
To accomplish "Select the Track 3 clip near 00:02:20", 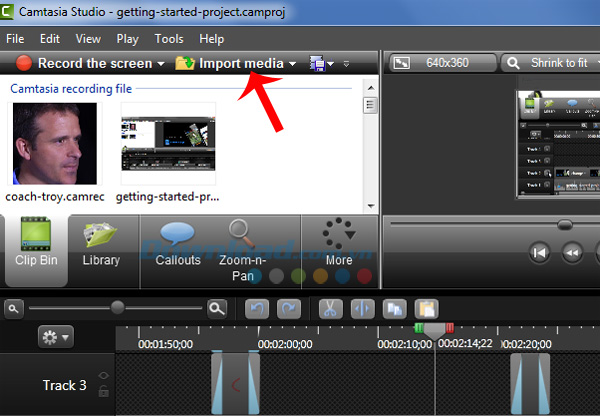I will pyautogui.click(x=530, y=384).
